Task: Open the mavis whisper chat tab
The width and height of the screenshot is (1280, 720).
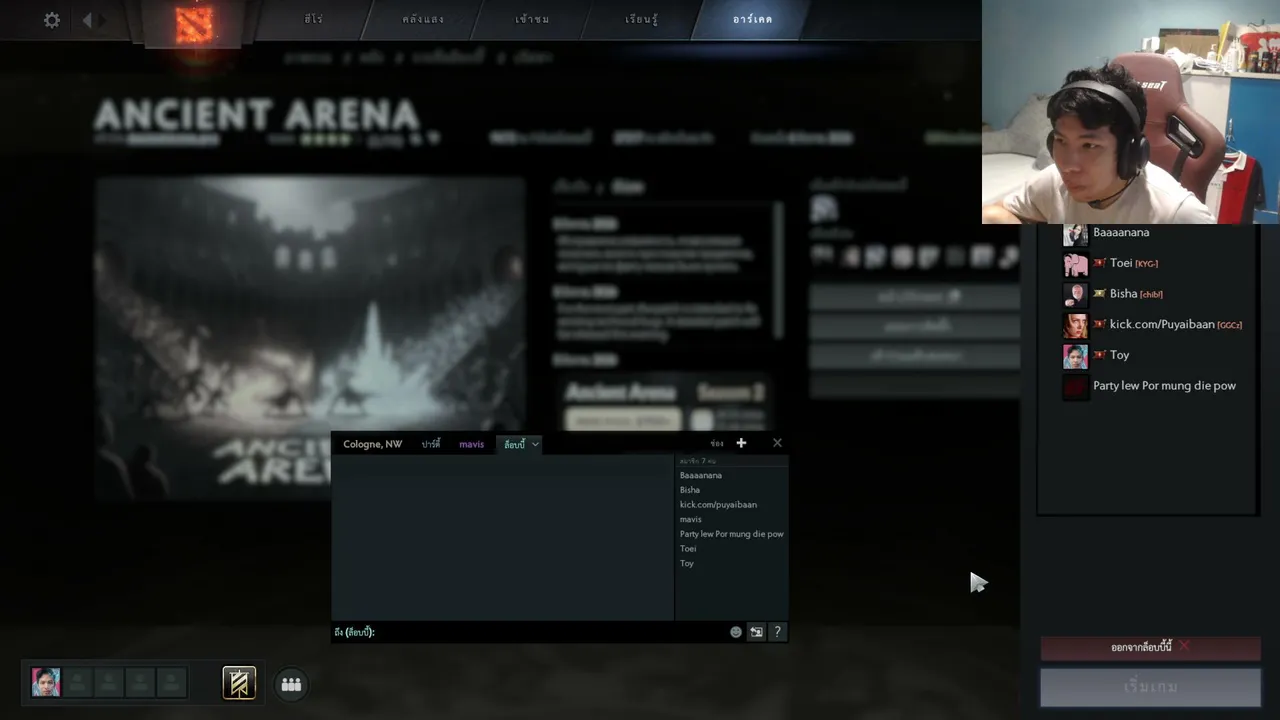Action: (x=471, y=444)
